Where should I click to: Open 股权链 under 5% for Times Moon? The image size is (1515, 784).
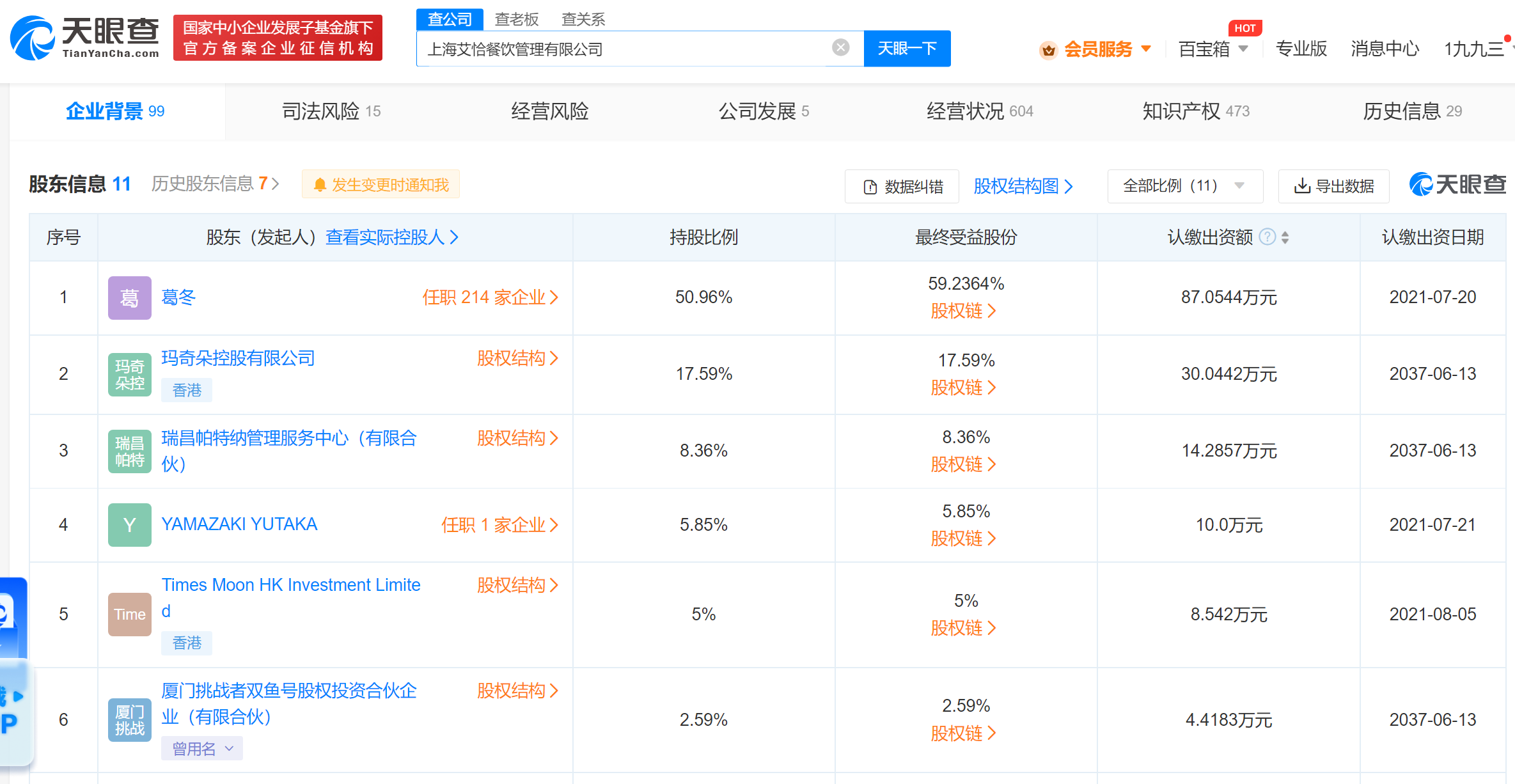tap(963, 628)
